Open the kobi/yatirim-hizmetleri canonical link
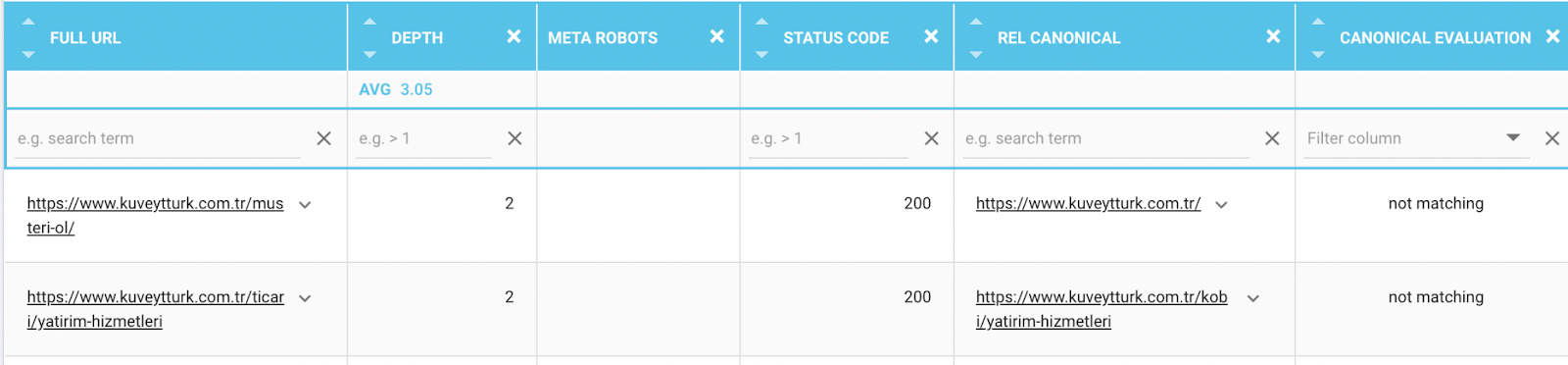This screenshot has width=1568, height=365. [1102, 308]
